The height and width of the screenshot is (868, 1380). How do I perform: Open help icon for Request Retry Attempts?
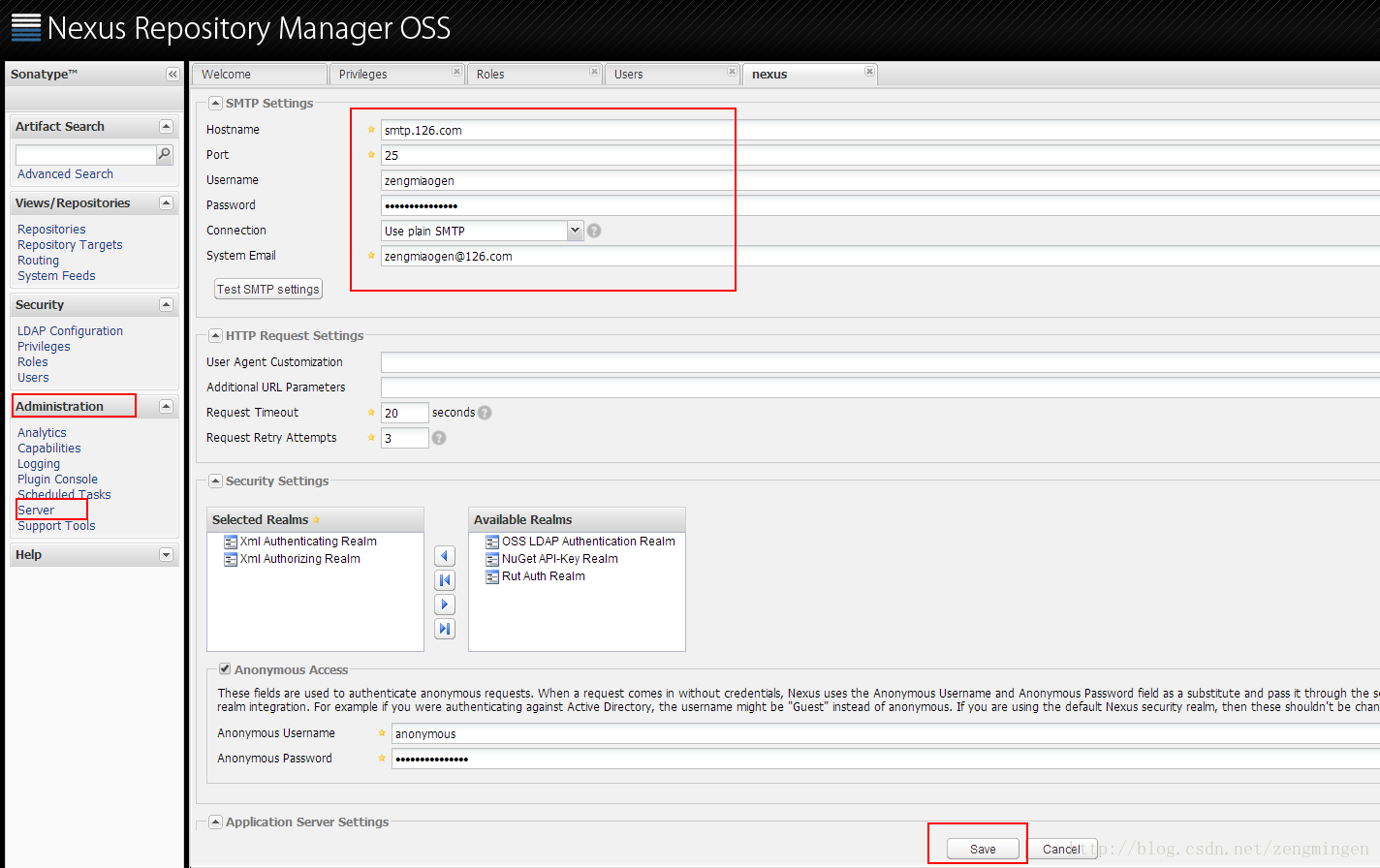tap(439, 438)
